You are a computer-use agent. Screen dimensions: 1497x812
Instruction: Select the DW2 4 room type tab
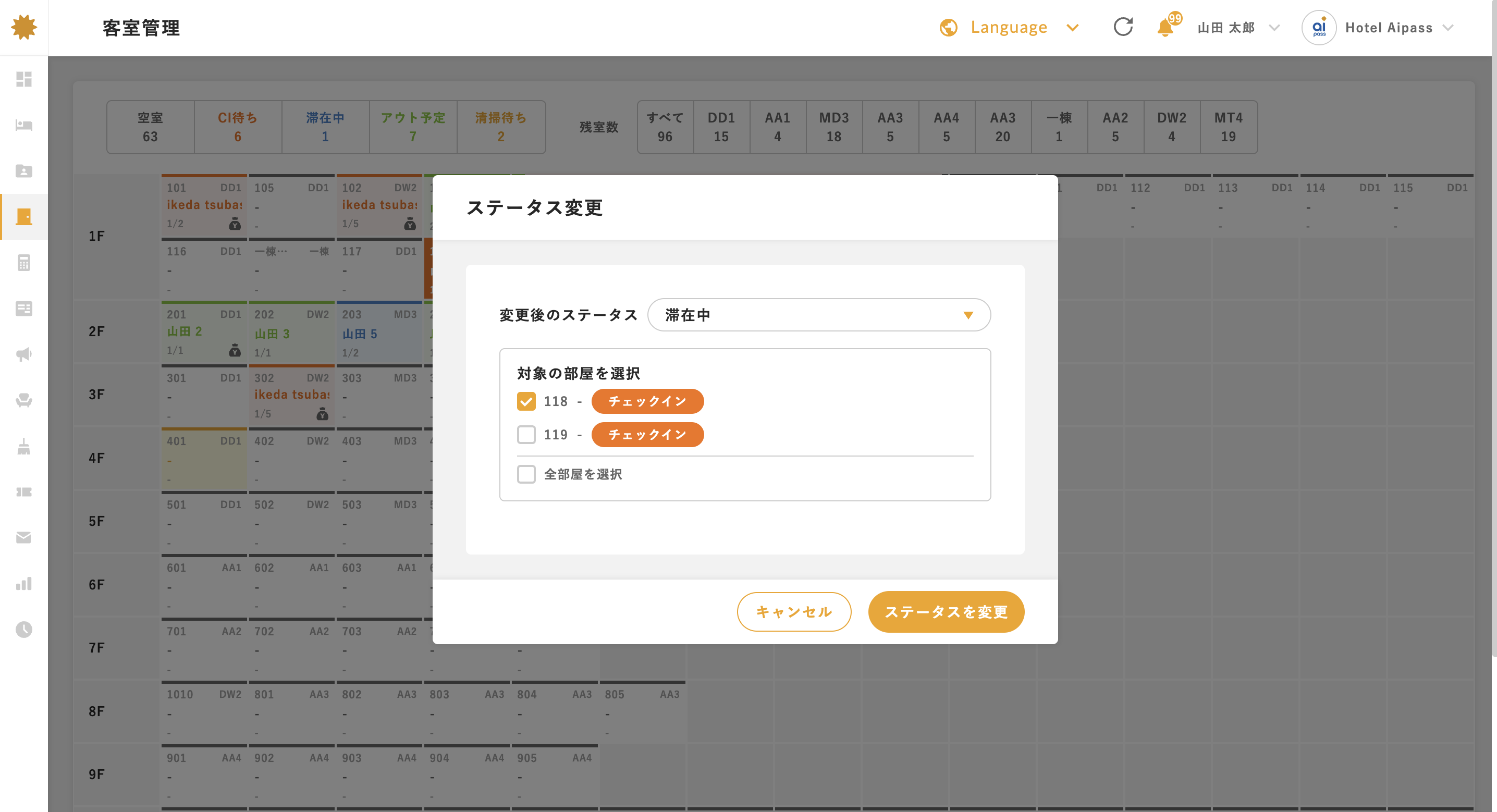(1172, 127)
